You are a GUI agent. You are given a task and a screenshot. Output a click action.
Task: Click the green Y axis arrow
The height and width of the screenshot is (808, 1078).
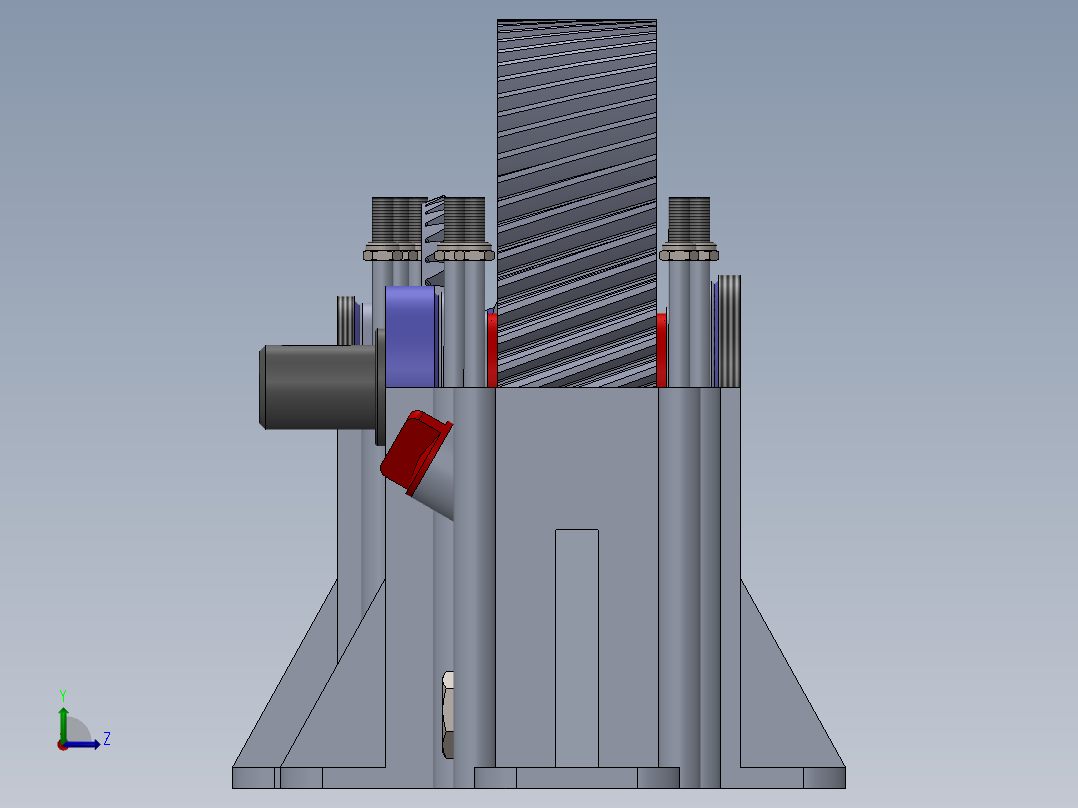pyautogui.click(x=63, y=720)
